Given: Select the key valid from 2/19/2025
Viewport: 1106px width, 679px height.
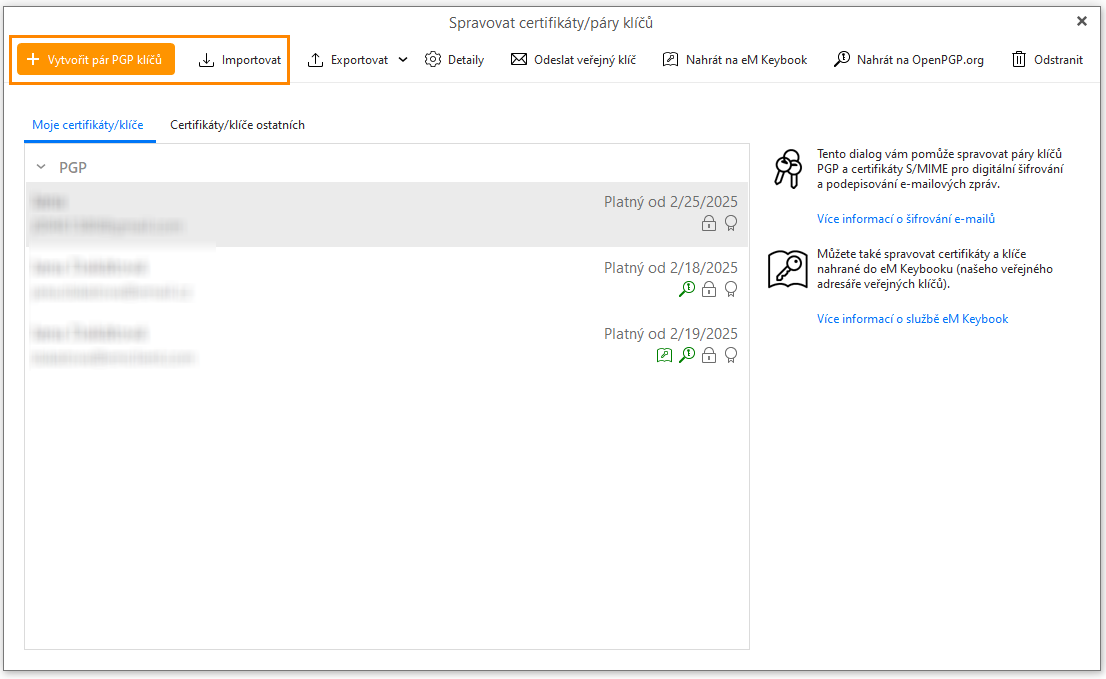Looking at the screenshot, I should pyautogui.click(x=386, y=345).
